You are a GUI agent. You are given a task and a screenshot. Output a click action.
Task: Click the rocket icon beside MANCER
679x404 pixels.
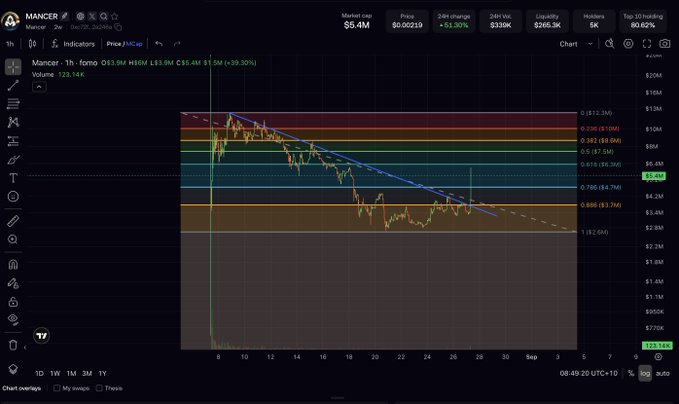[65, 16]
